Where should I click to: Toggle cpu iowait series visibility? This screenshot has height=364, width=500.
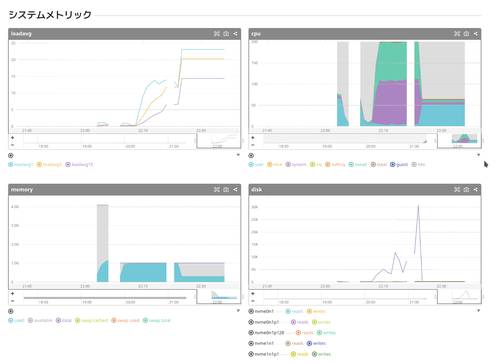pyautogui.click(x=358, y=164)
